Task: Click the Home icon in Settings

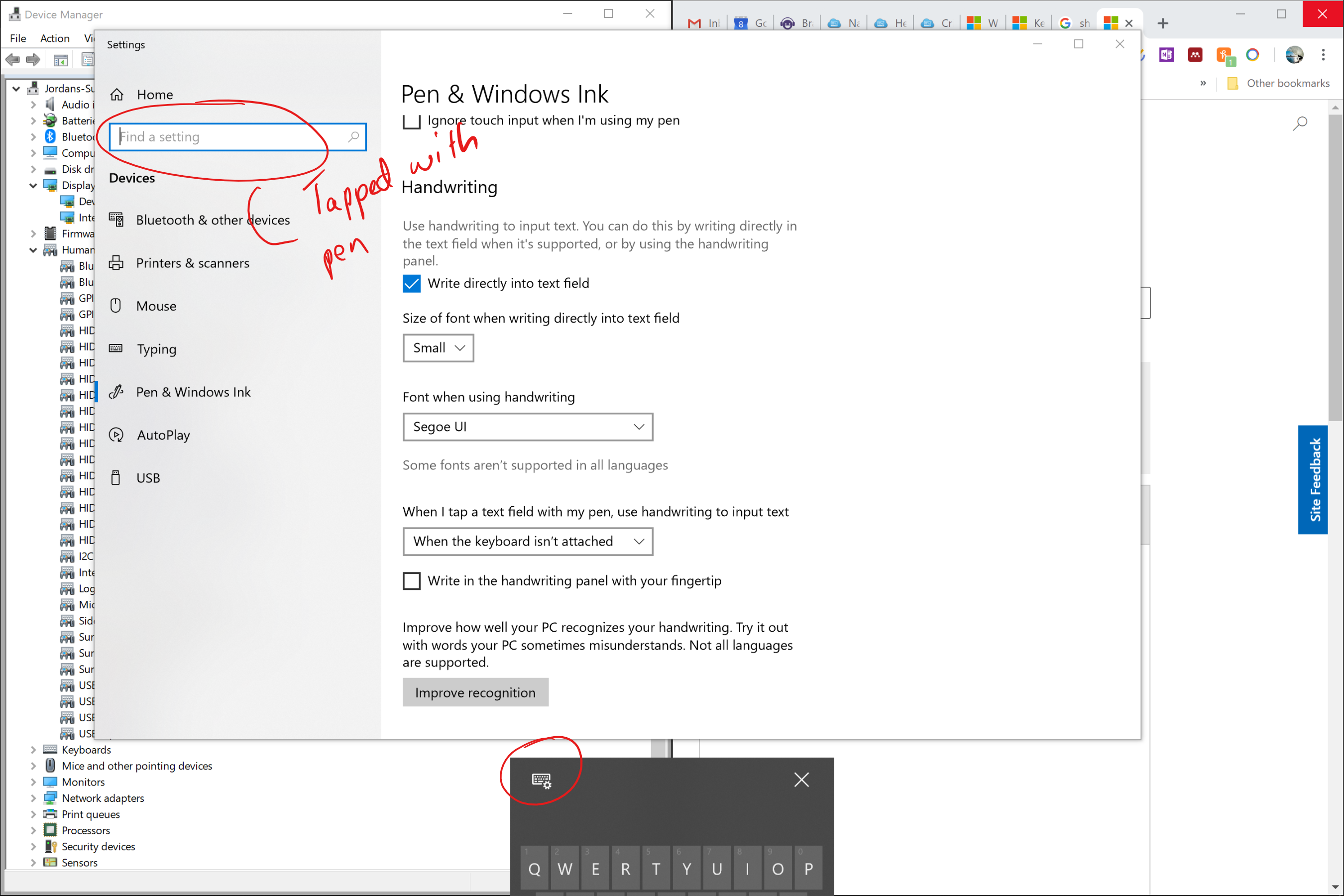Action: pos(117,94)
